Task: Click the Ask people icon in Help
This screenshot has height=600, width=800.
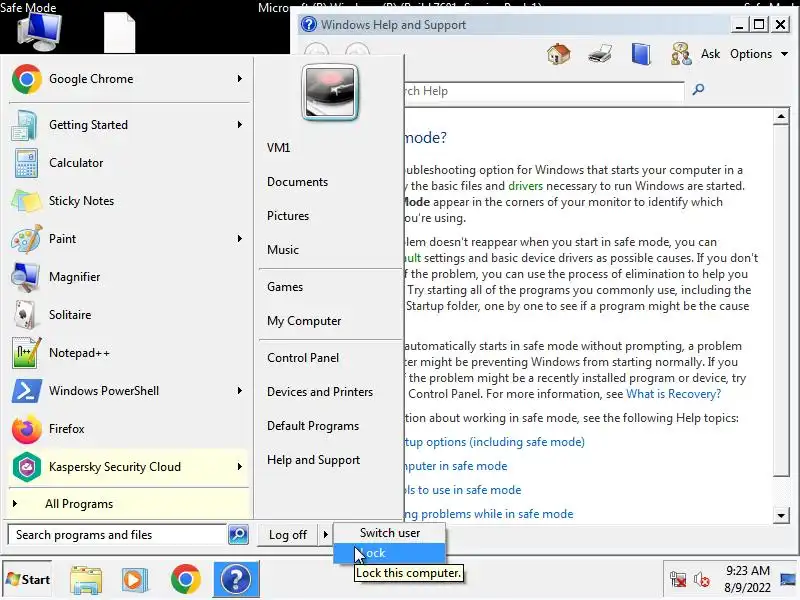Action: click(x=681, y=54)
